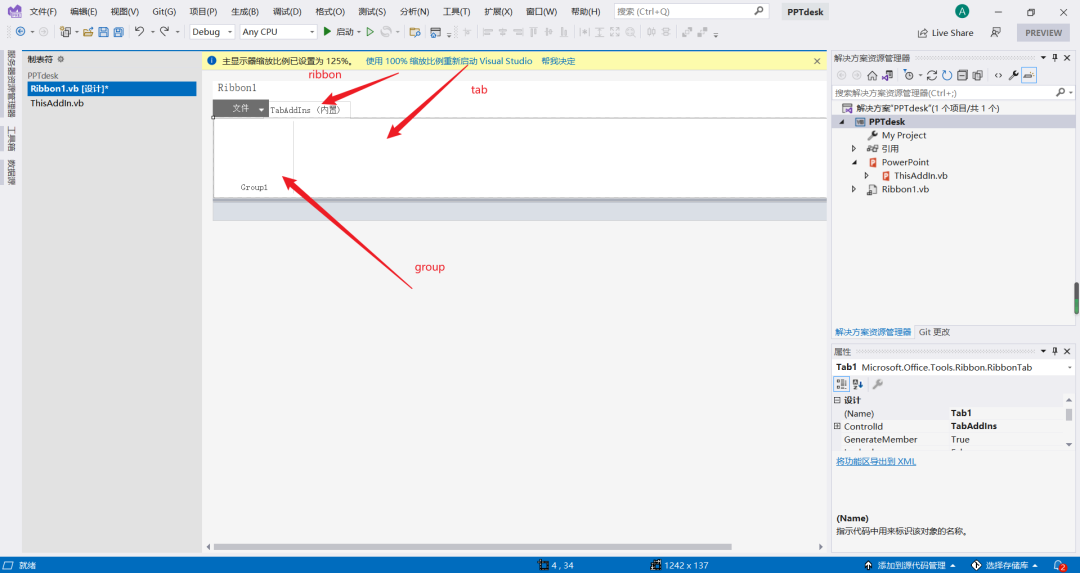Pin the 属性 properties panel
Viewport: 1080px width, 573px height.
point(1055,351)
